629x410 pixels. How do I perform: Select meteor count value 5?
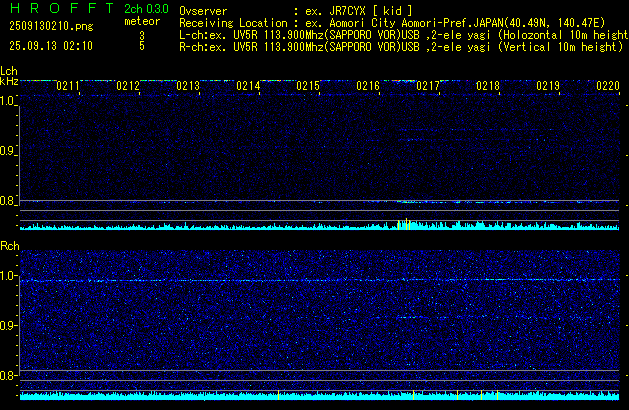(142, 46)
